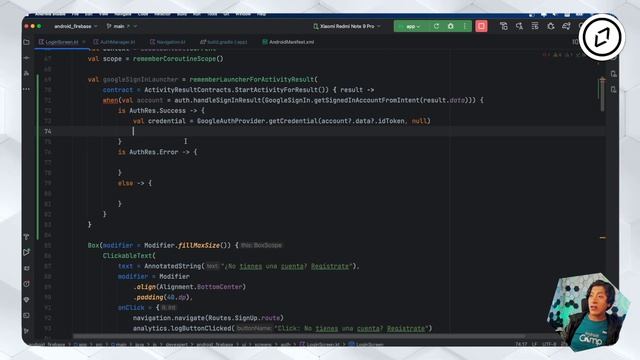Show more tool windows via three dots
This screenshot has height=360, width=640.
[x=27, y=89]
